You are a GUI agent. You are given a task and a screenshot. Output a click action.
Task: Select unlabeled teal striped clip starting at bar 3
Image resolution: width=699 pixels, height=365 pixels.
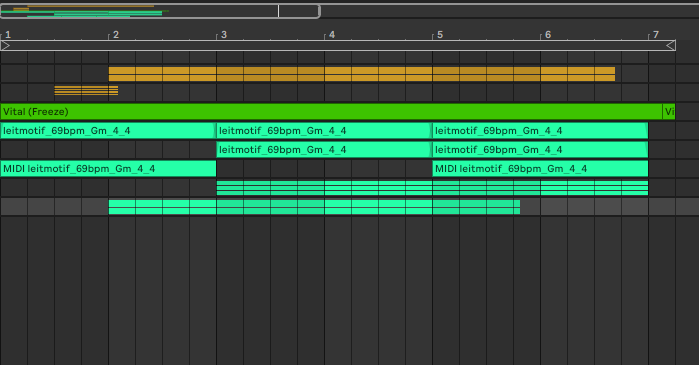coord(432,188)
